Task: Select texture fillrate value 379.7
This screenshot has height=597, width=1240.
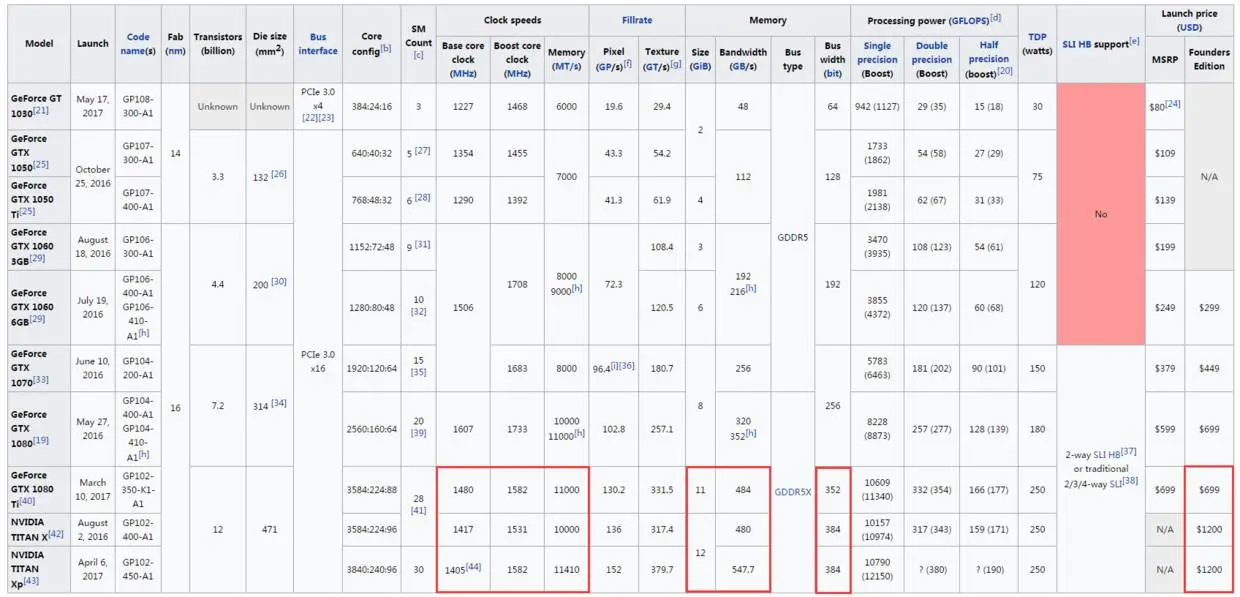Action: 662,569
